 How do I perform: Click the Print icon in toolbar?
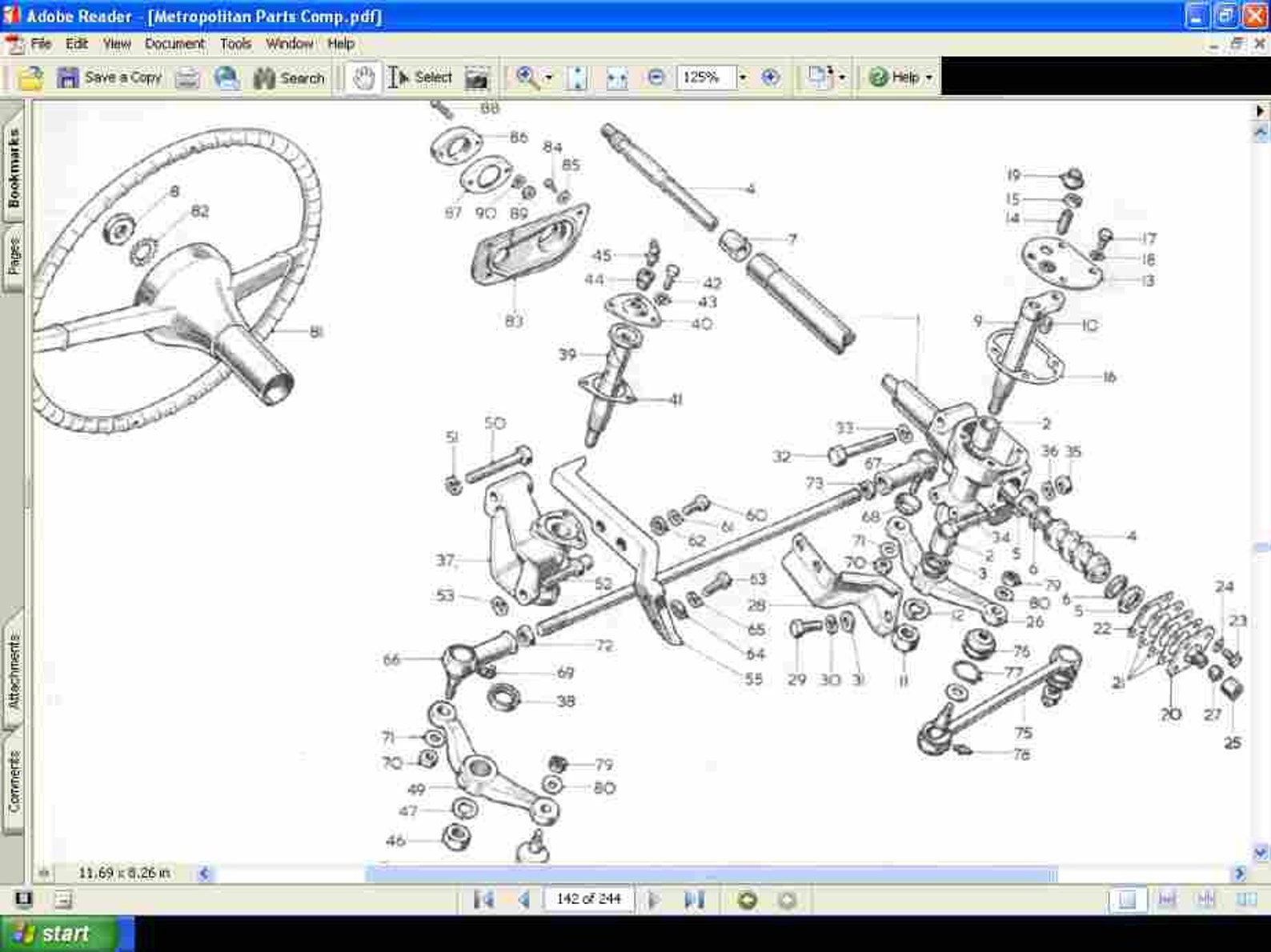click(187, 78)
